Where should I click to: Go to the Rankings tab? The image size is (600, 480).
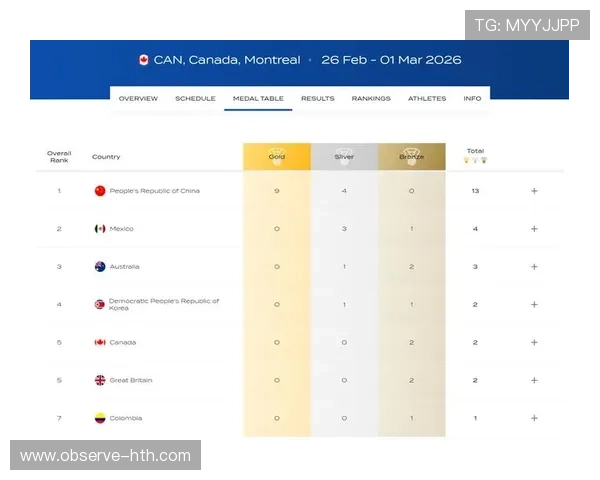371,99
